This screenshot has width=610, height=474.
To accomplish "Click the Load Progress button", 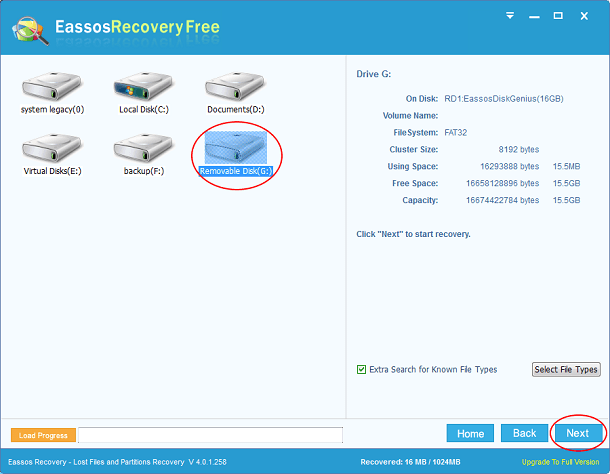I will [x=43, y=435].
